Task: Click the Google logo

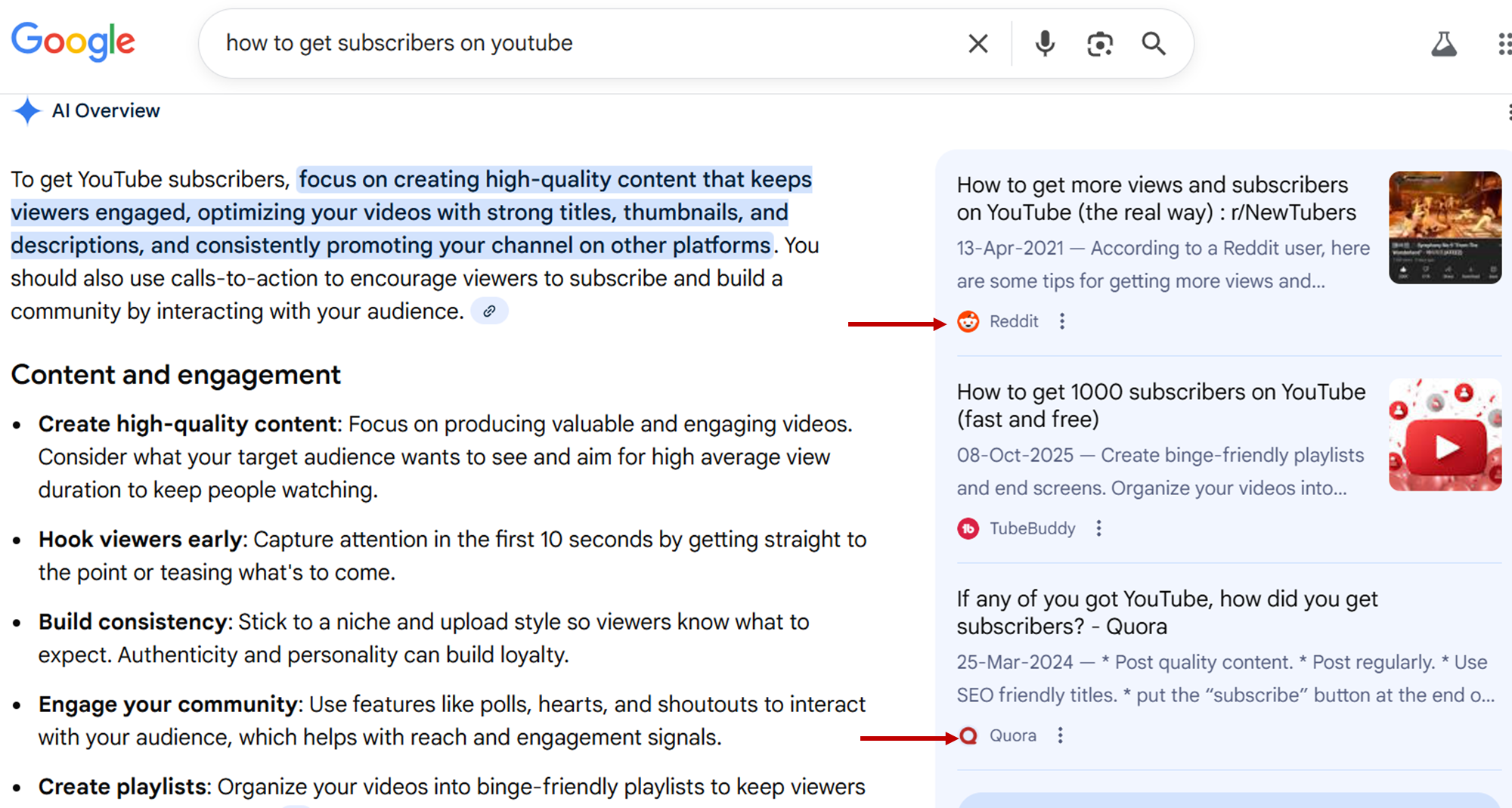Action: pos(73,42)
